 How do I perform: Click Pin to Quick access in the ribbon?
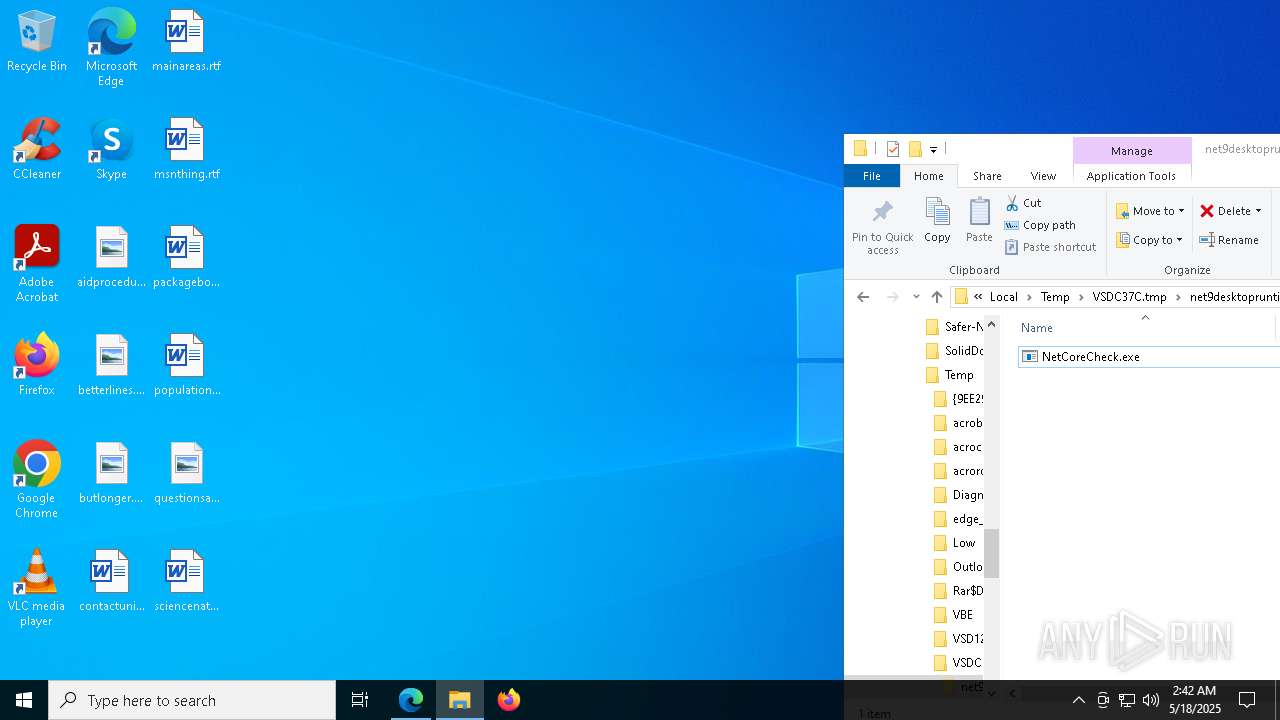[882, 227]
